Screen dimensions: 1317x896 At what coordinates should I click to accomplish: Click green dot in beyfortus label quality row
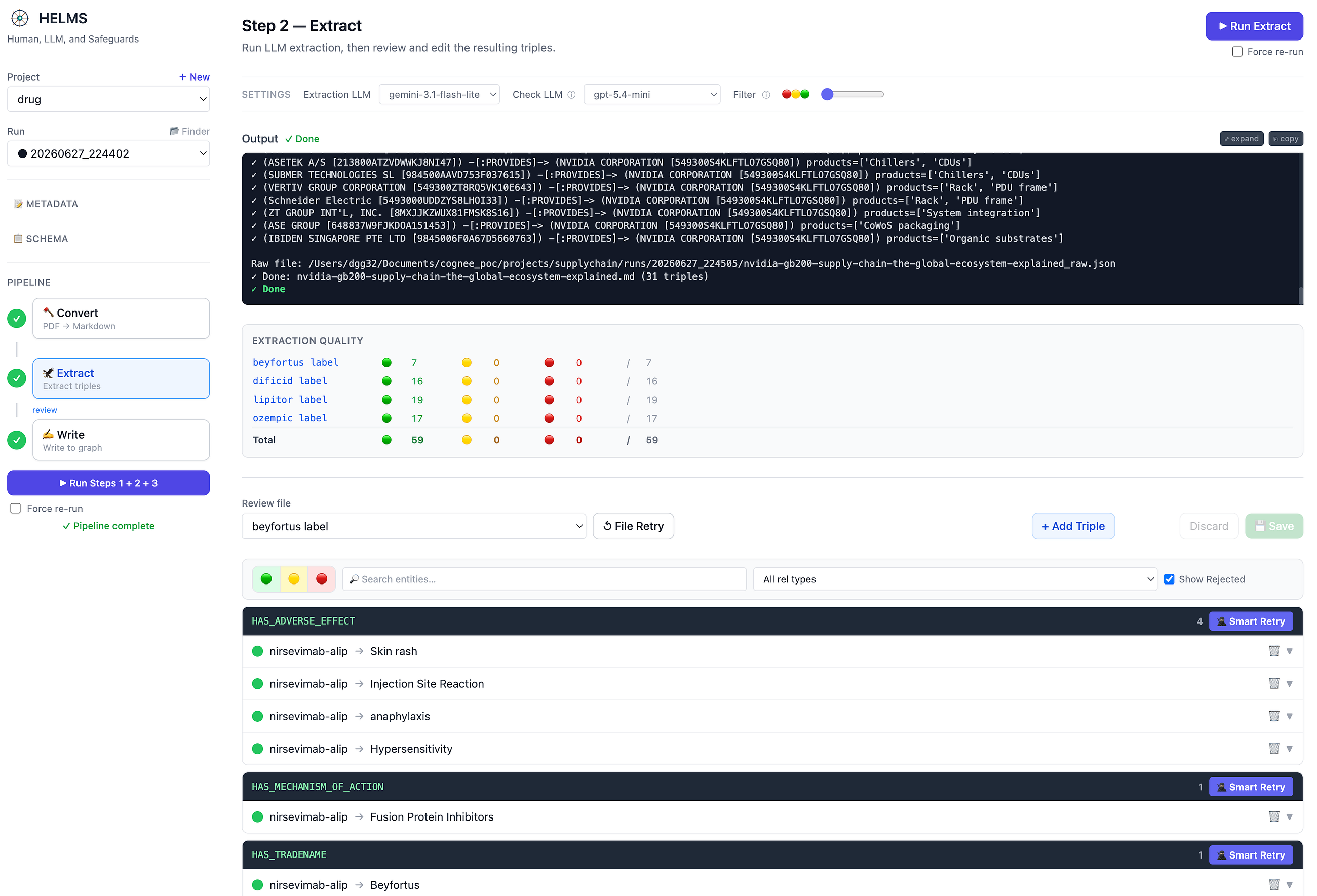386,363
